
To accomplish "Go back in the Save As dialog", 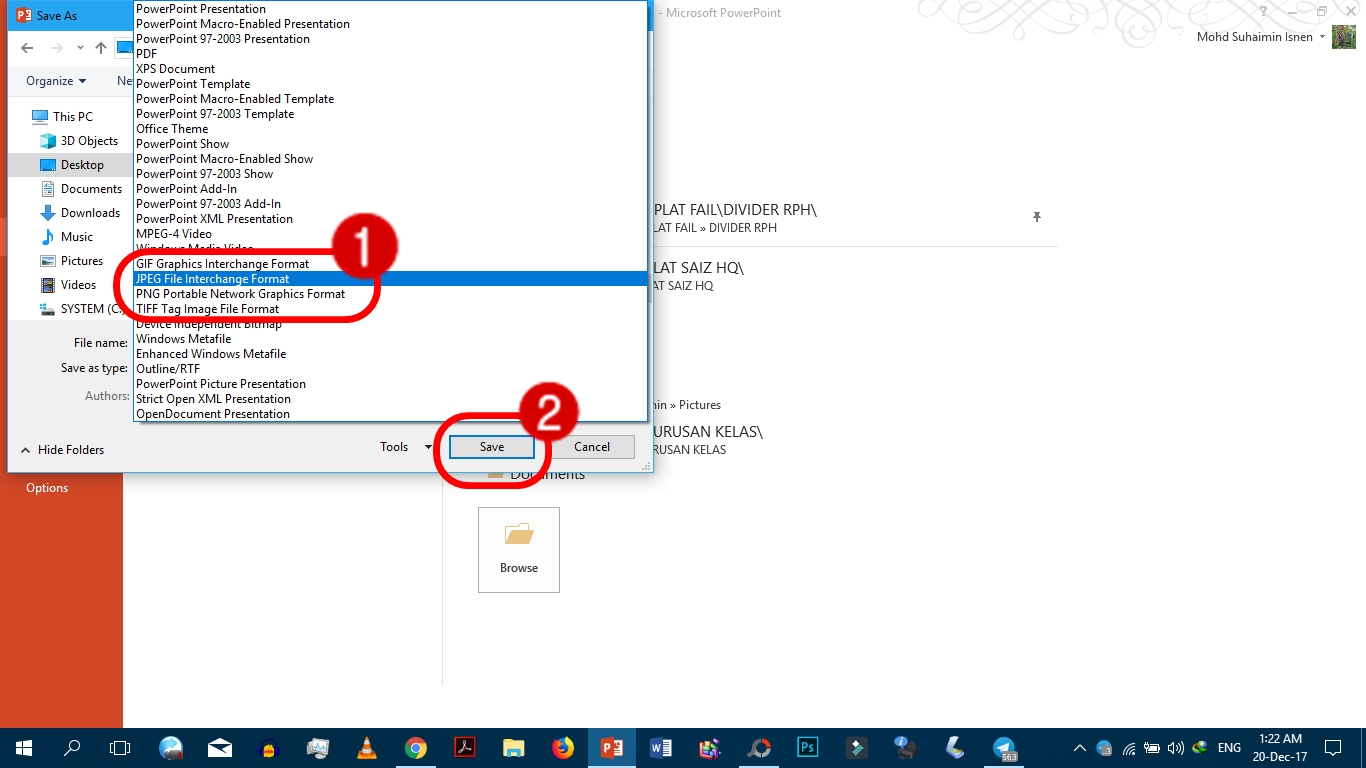I will 27,48.
